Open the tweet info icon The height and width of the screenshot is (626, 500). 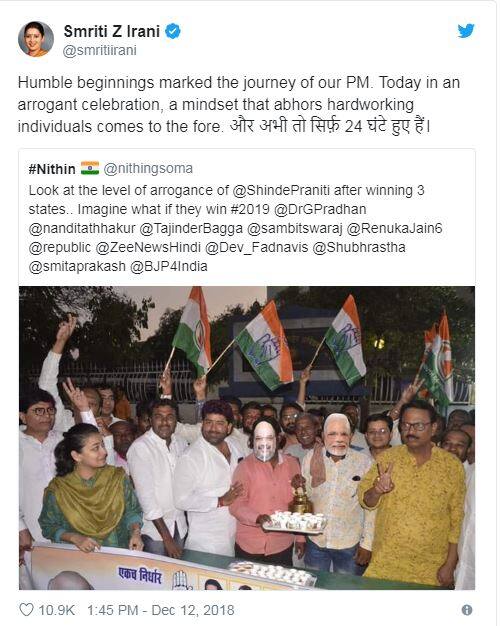[x=467, y=610]
